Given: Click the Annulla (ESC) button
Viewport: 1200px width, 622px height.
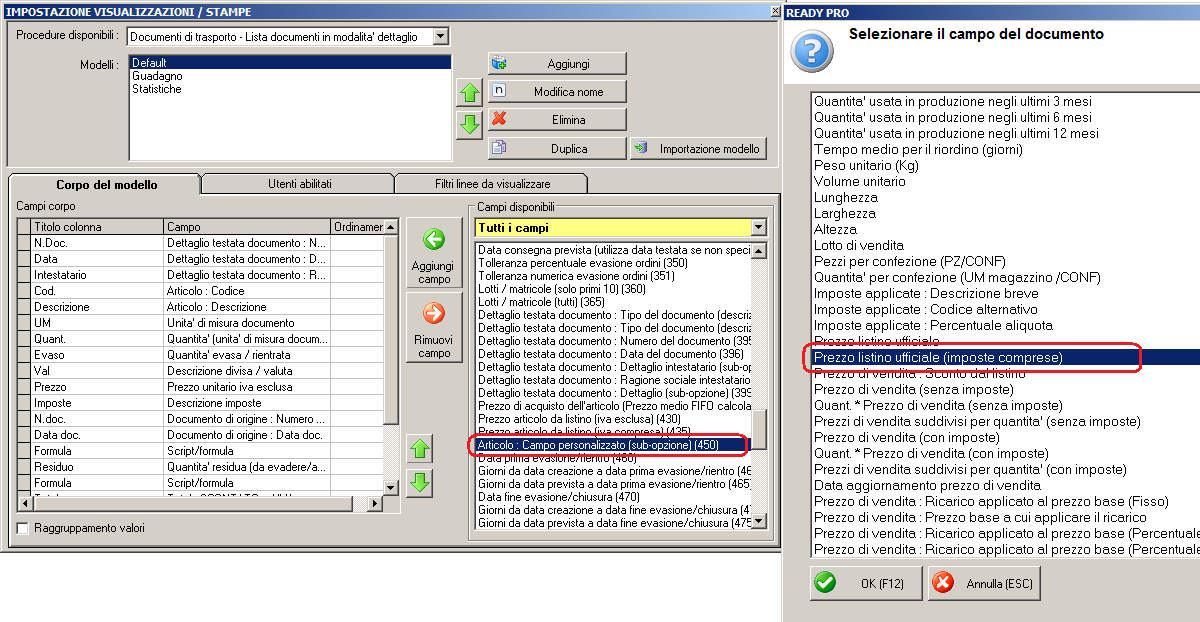Looking at the screenshot, I should [984, 583].
